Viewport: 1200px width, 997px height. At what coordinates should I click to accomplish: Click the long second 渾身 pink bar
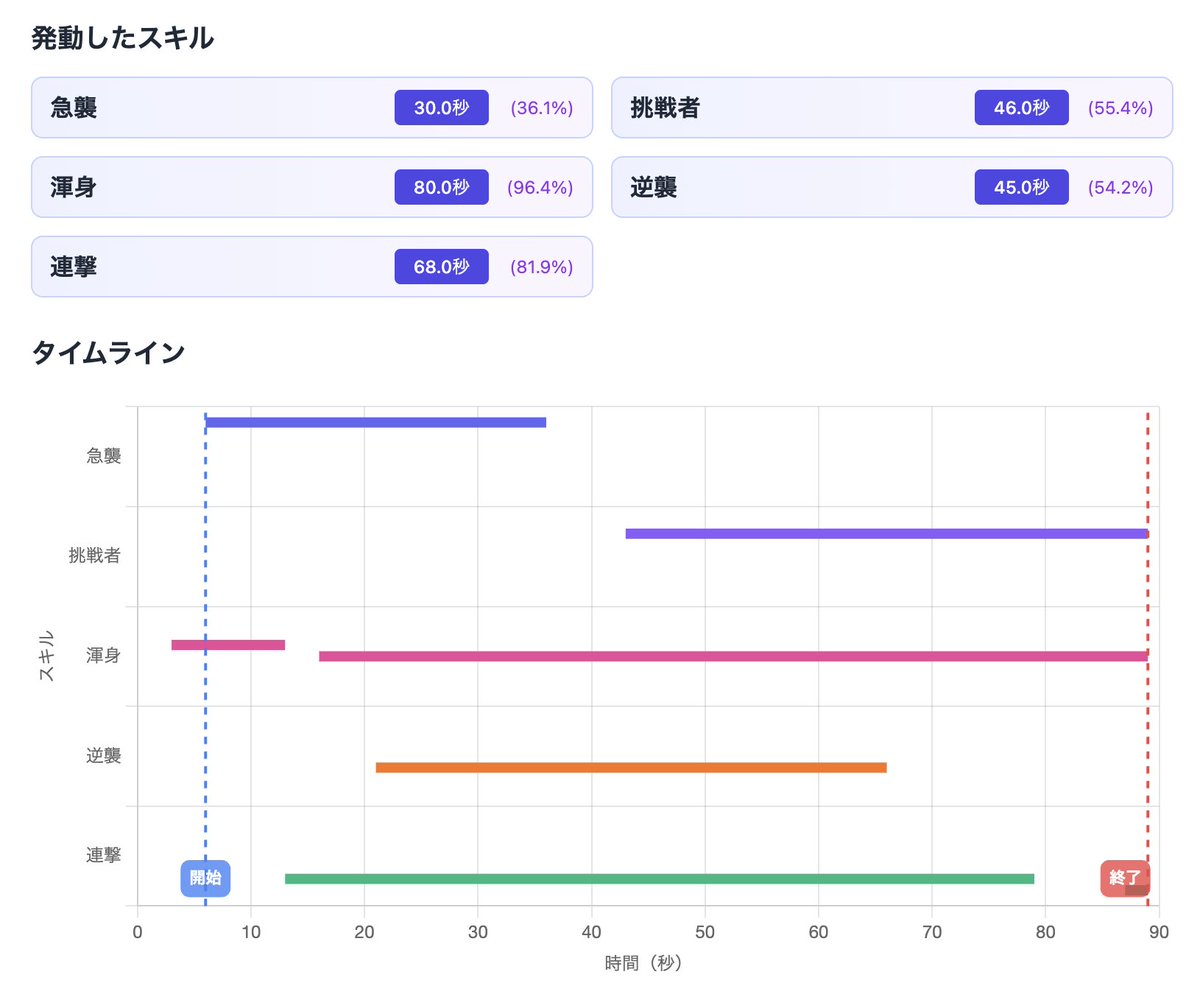coord(733,656)
